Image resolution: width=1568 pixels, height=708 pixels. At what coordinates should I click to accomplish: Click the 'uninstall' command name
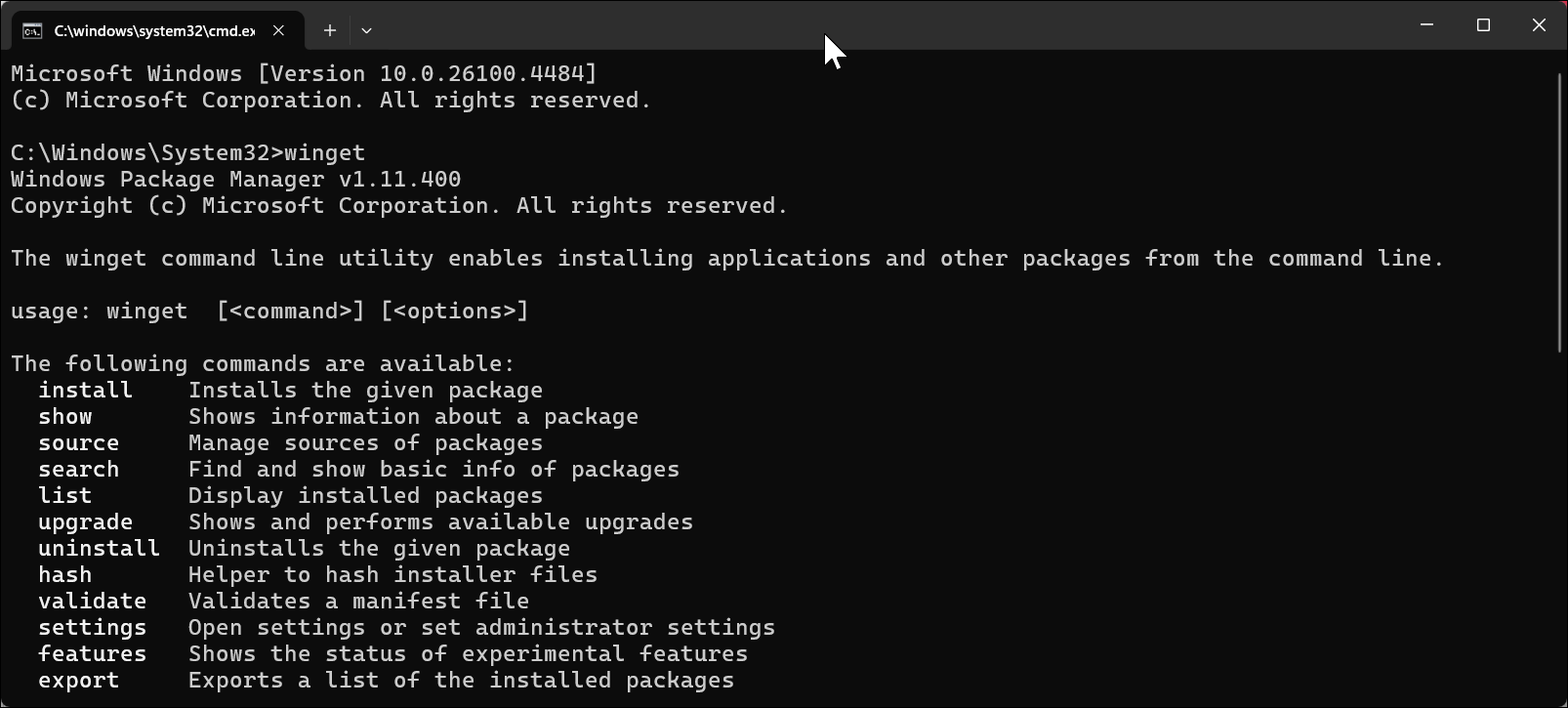click(x=99, y=549)
